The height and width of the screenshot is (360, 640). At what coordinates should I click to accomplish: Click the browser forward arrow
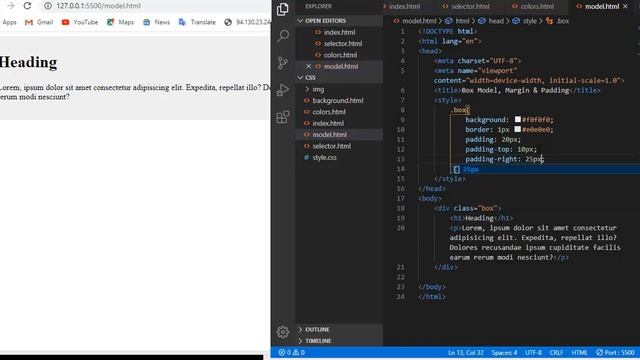(11, 6)
